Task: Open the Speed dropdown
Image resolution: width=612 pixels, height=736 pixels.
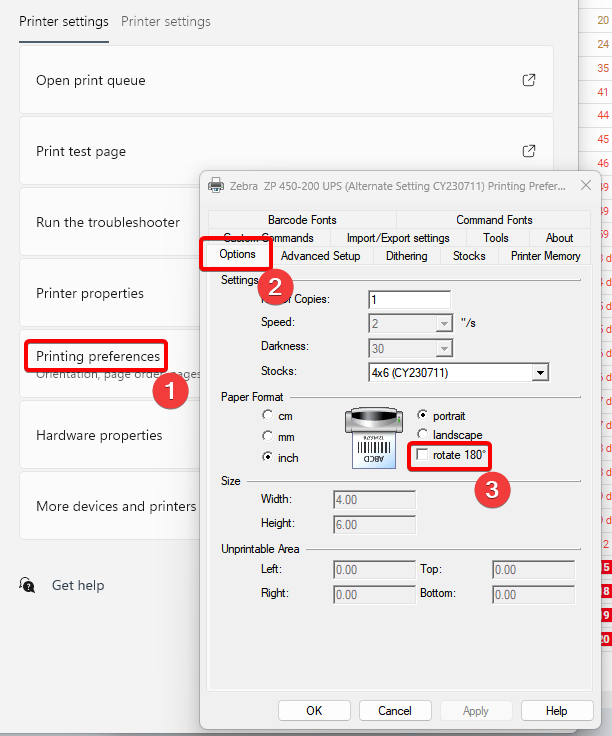Action: pyautogui.click(x=443, y=324)
